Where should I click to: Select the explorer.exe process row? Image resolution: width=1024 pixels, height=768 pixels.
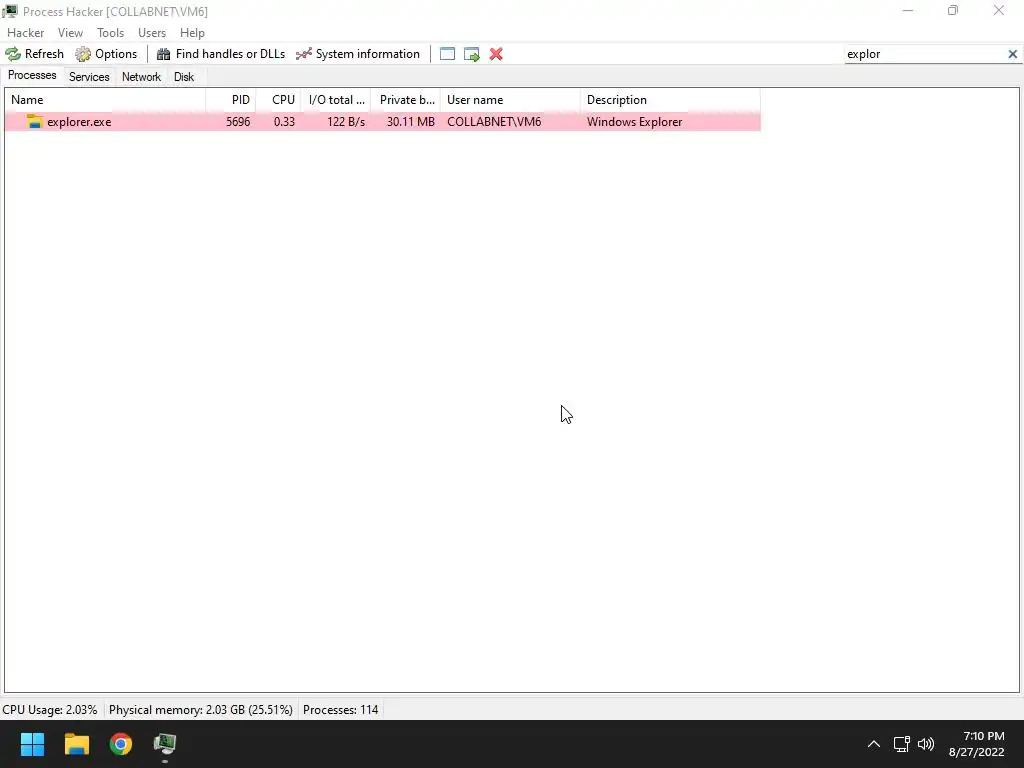383,122
